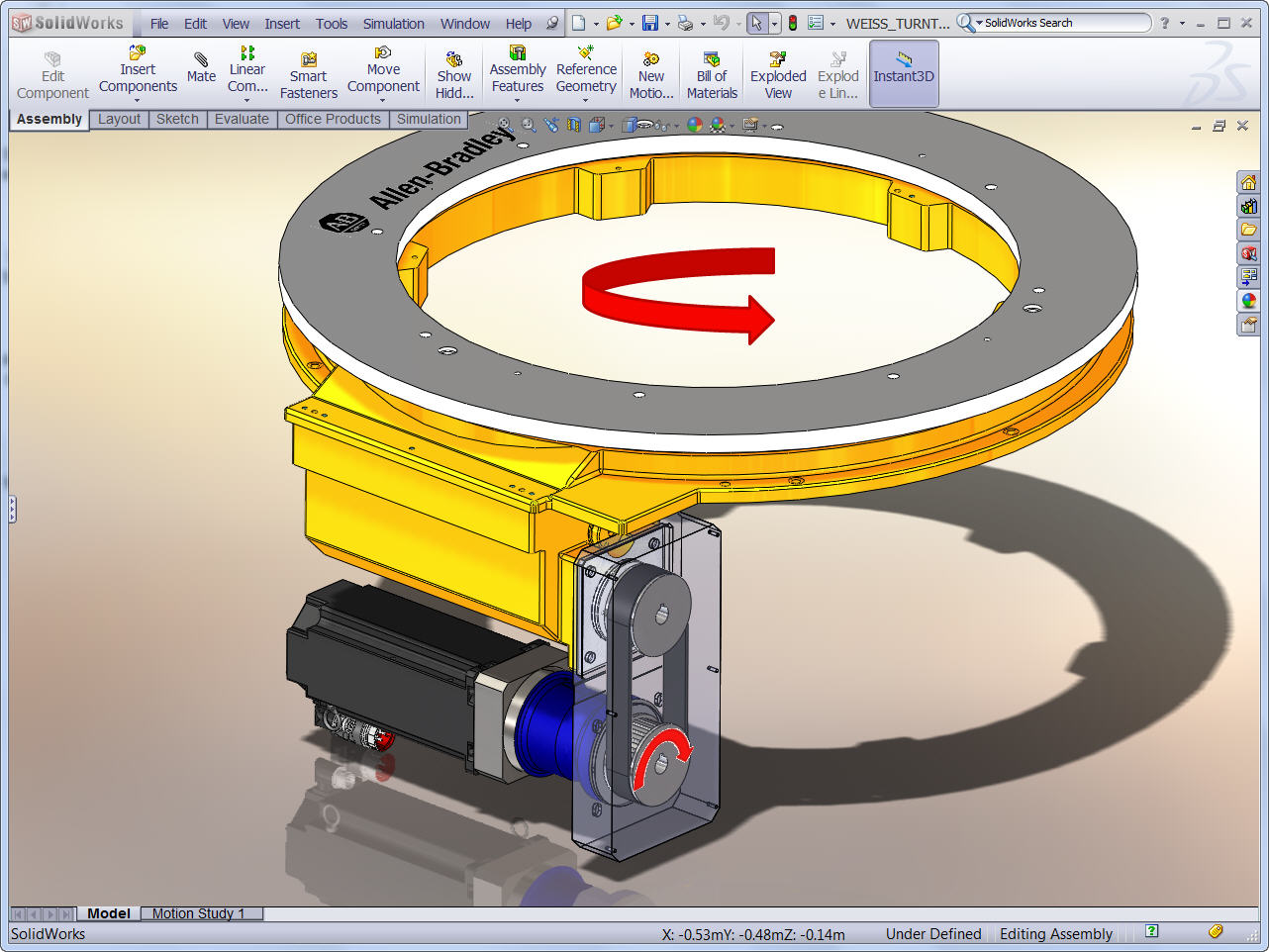Expand the Reference Geometry dropdown
The width and height of the screenshot is (1269, 952).
[586, 100]
